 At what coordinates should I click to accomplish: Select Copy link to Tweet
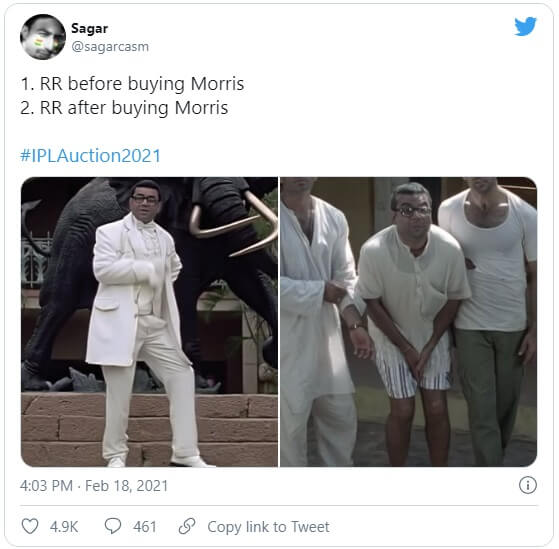pos(268,527)
